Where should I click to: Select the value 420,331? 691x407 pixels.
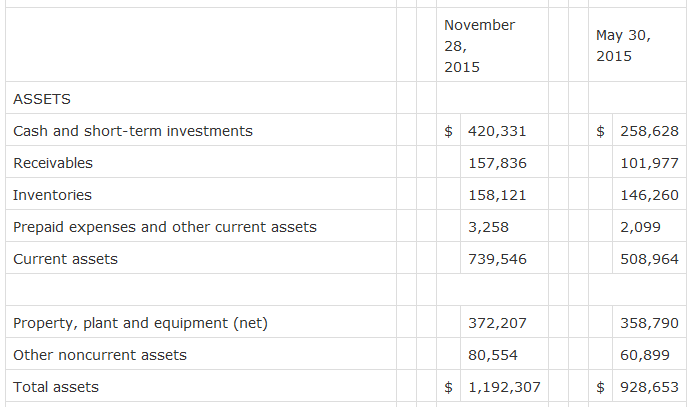(497, 131)
